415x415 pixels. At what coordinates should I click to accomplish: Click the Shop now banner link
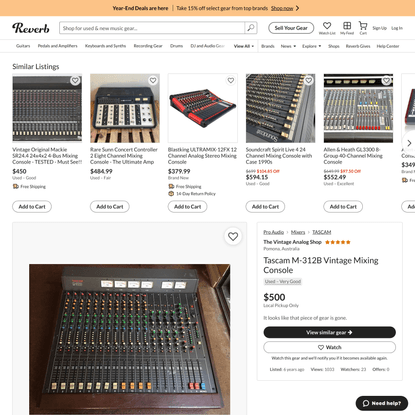pyautogui.click(x=282, y=8)
